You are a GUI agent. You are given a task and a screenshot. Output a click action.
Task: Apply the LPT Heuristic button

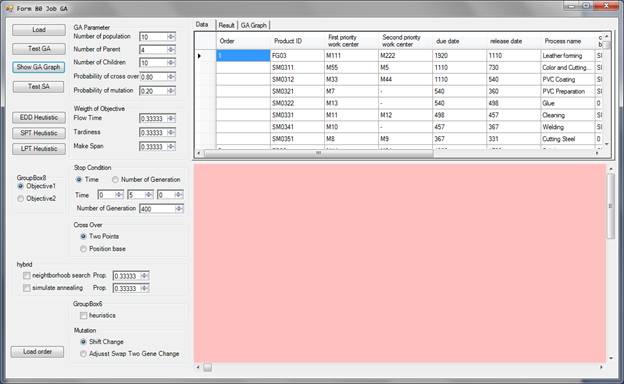coord(39,148)
